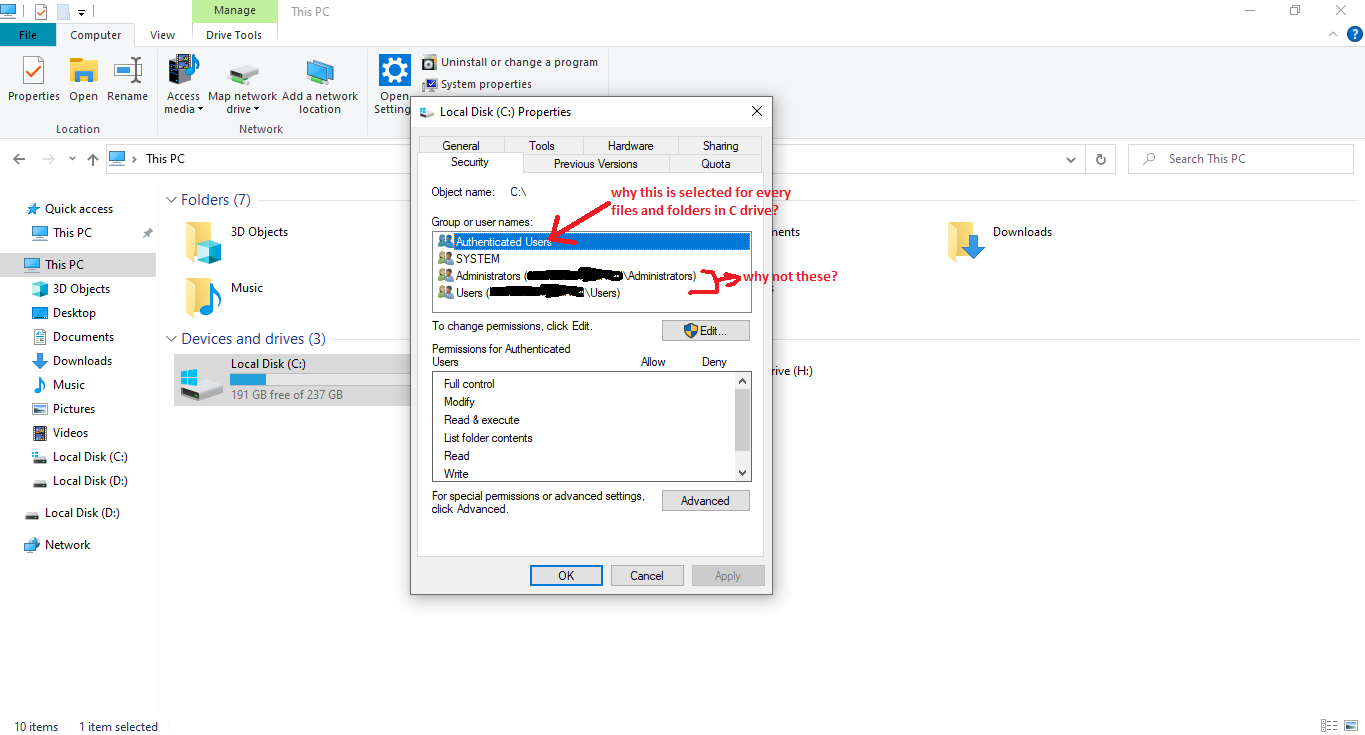This screenshot has height=735, width=1365.
Task: Click Uninstall or change a program
Action: [x=510, y=62]
